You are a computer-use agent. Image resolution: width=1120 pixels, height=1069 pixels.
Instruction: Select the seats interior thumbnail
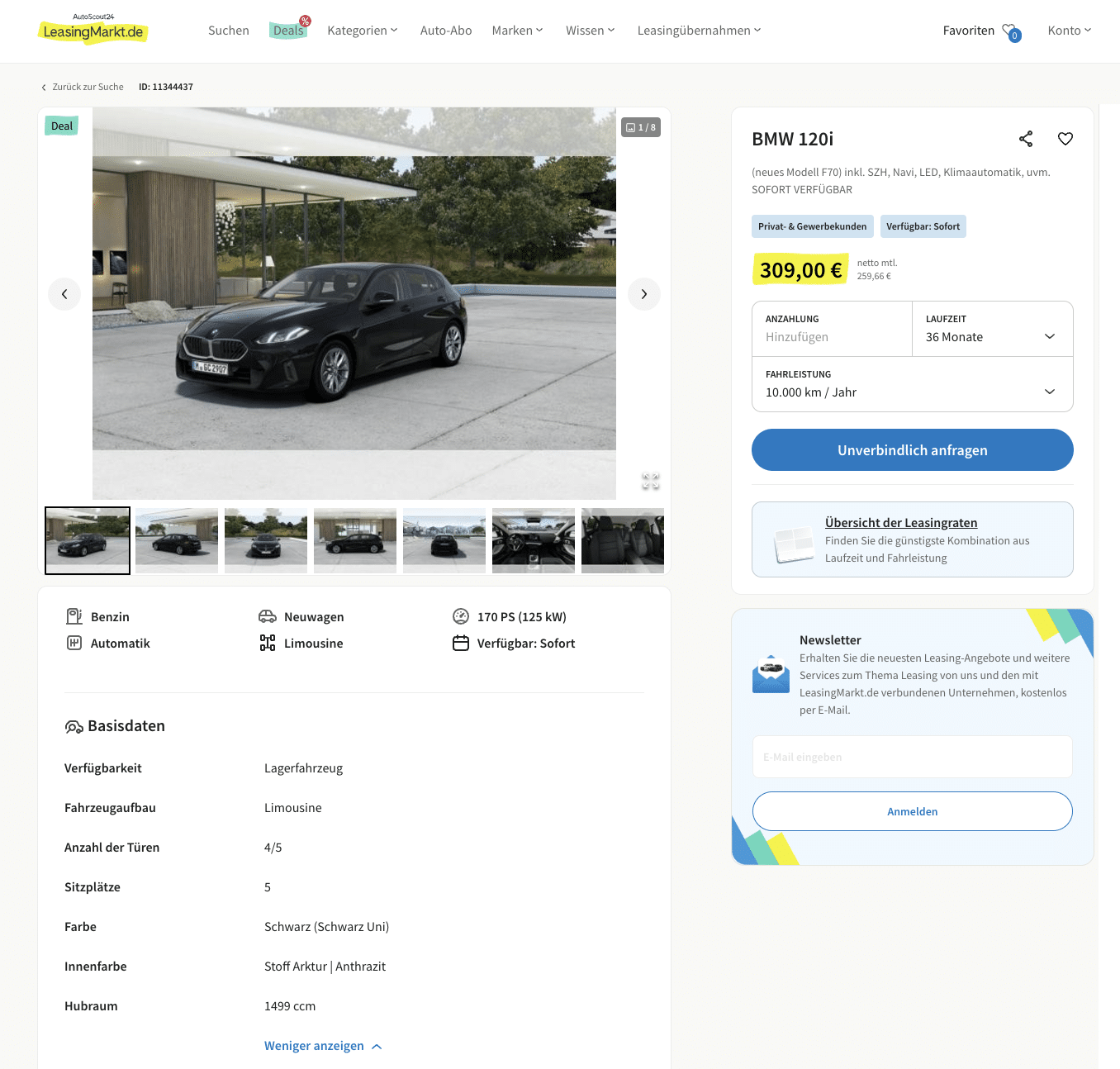623,540
